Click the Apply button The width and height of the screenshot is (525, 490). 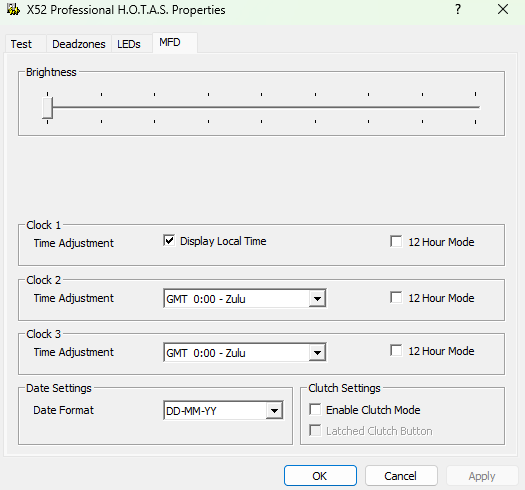pos(482,476)
